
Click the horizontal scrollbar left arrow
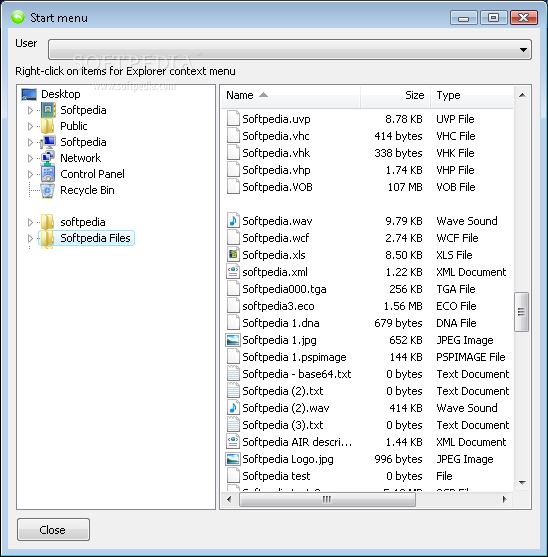(229, 499)
